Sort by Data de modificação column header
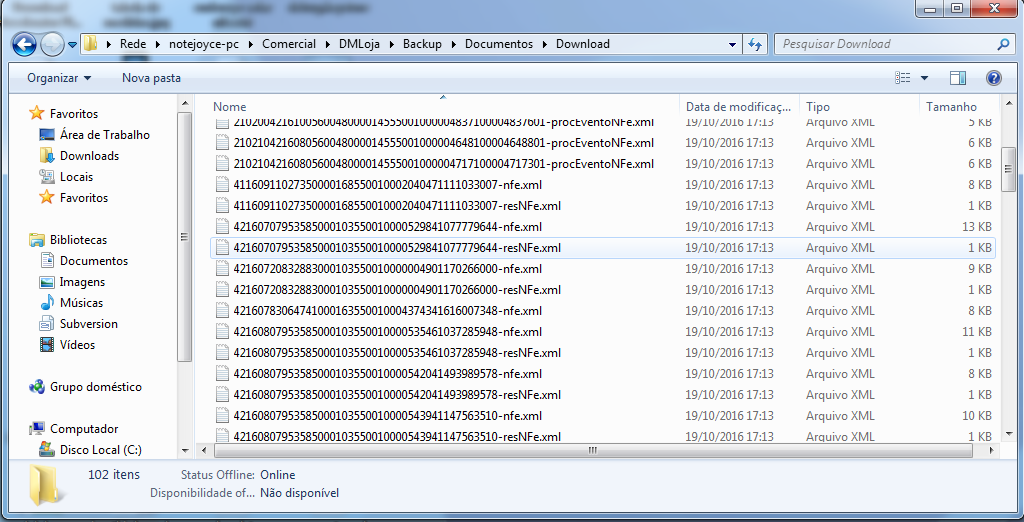The image size is (1024, 522). point(741,106)
